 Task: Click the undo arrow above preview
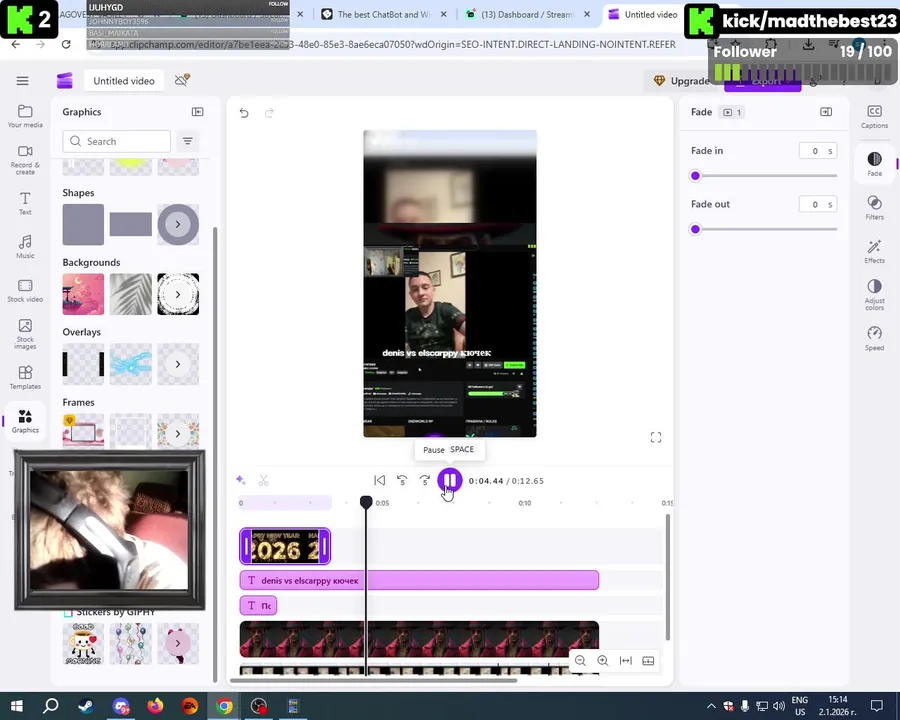[x=244, y=113]
